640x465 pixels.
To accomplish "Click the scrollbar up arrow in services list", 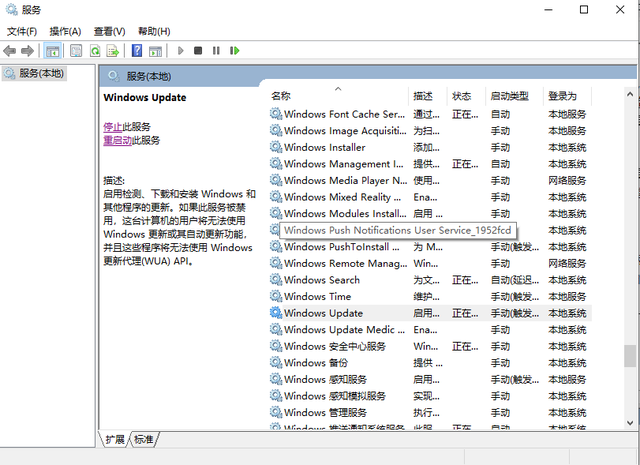I will [x=630, y=95].
